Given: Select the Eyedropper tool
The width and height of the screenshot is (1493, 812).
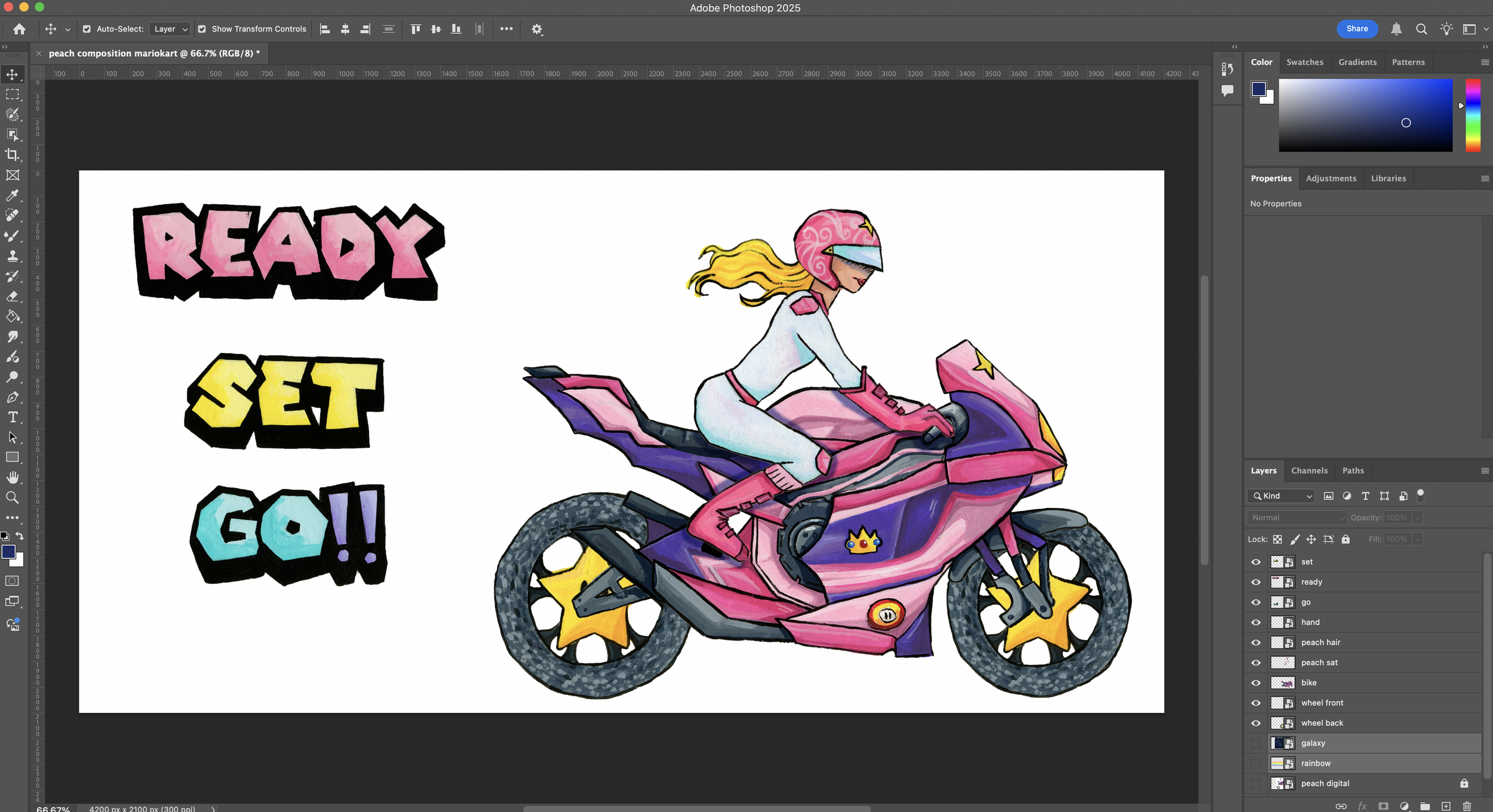Looking at the screenshot, I should coord(12,195).
